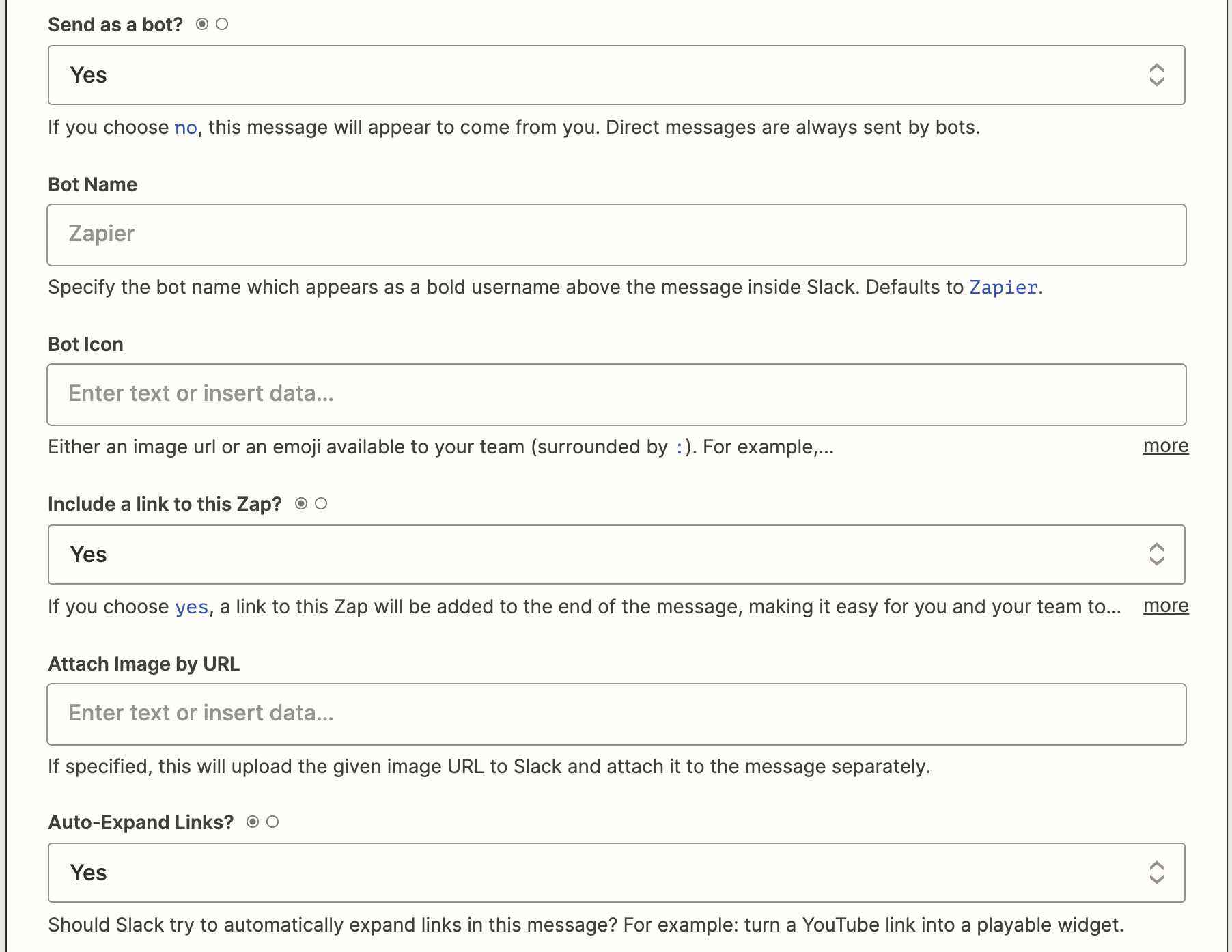
Task: Click the 'Attach Image by URL' label
Action: [144, 664]
